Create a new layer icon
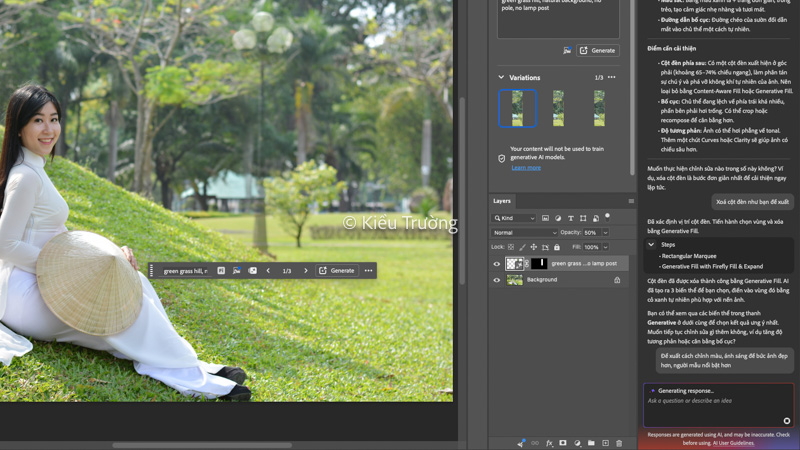This screenshot has height=450, width=800. click(605, 443)
